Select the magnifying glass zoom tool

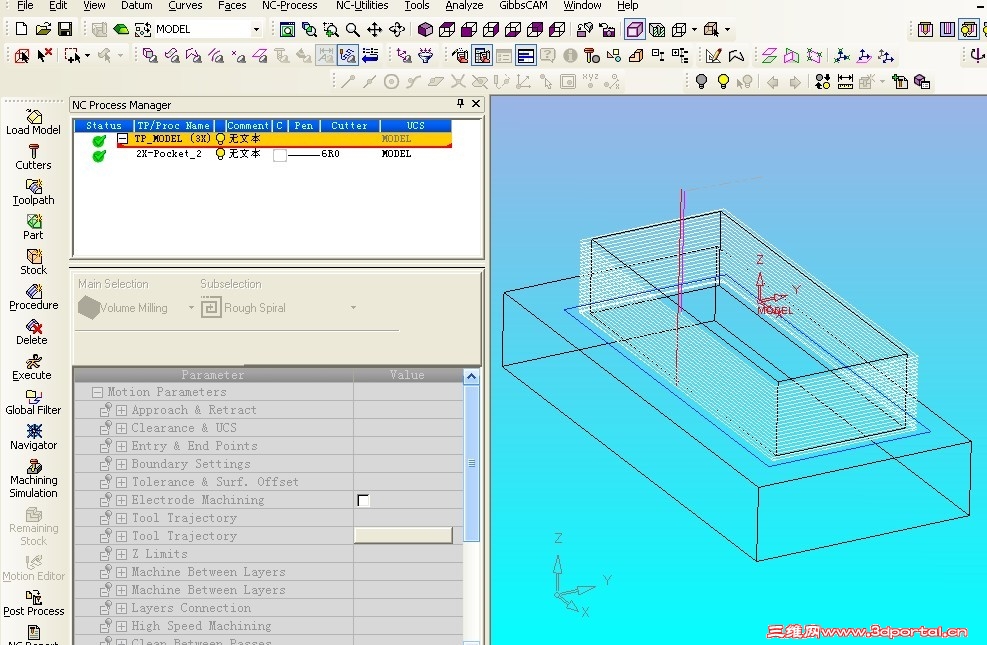[352, 30]
